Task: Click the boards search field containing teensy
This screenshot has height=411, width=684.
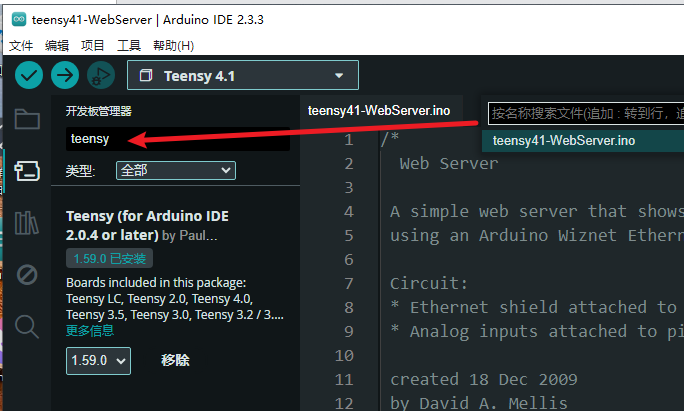Action: click(178, 139)
